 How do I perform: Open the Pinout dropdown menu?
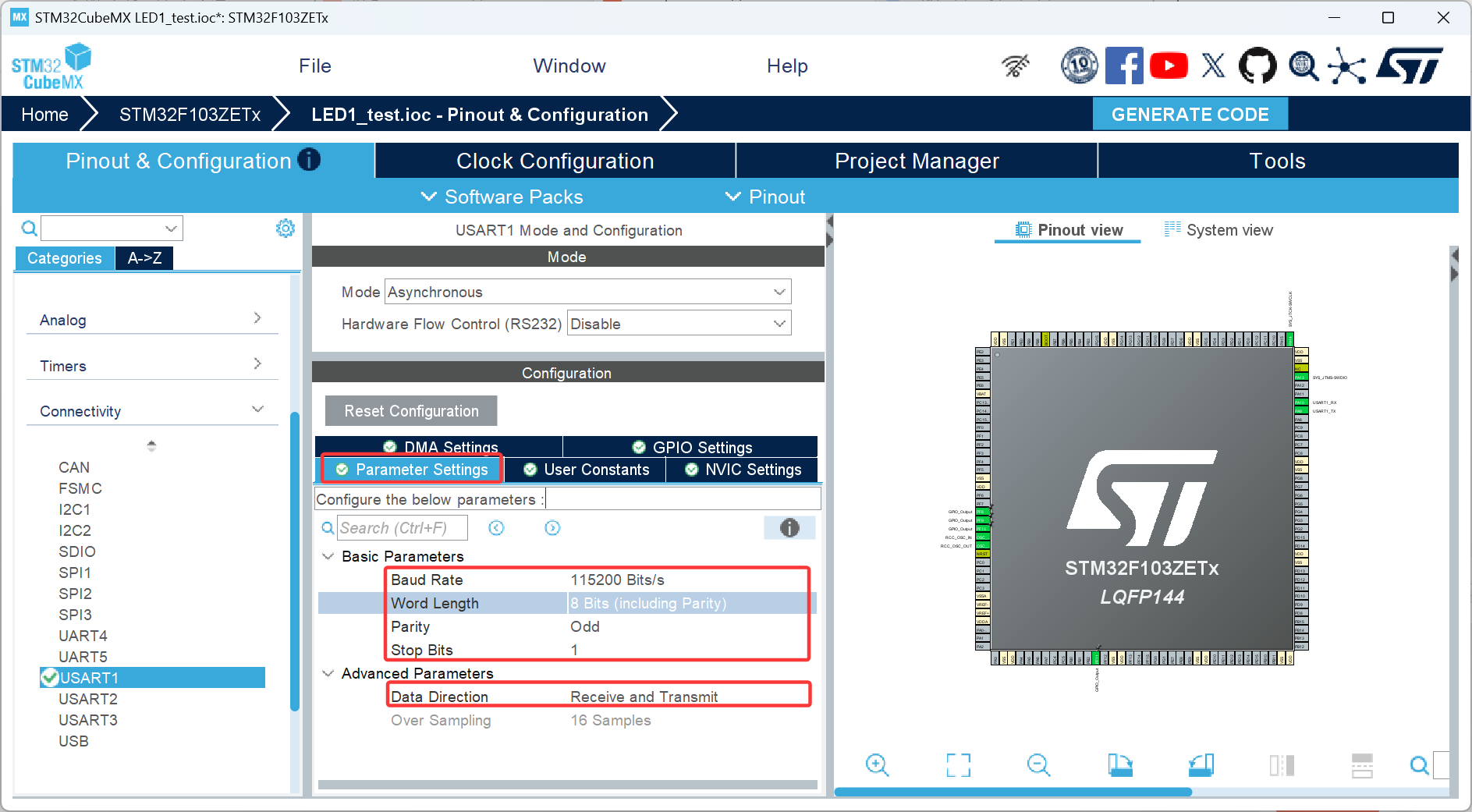tap(765, 197)
